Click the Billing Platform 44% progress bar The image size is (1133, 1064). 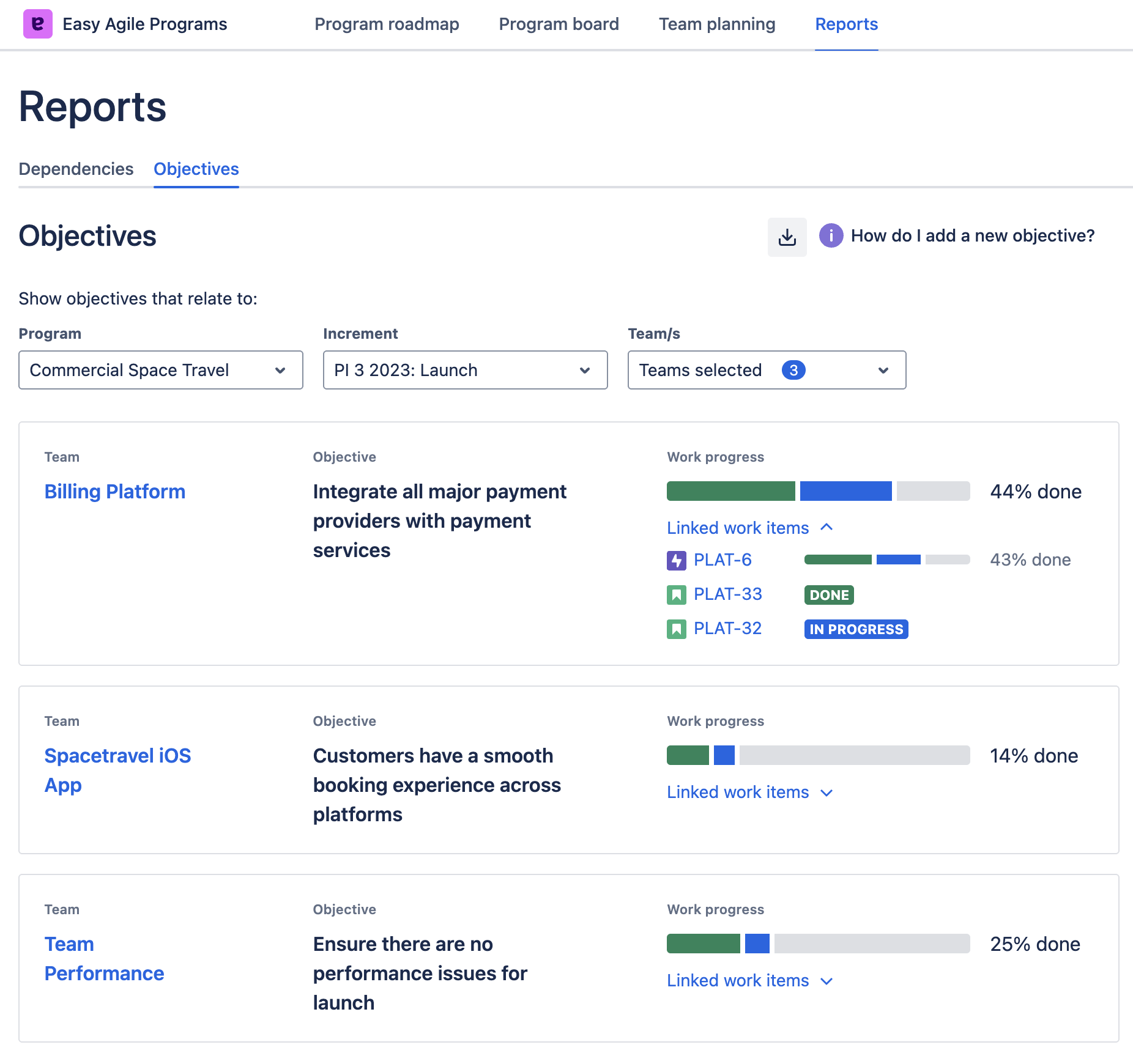pos(818,491)
